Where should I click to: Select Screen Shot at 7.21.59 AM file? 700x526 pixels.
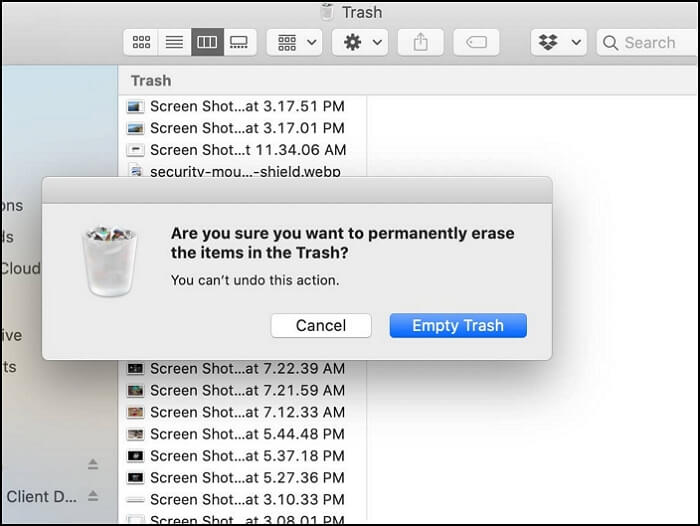(246, 390)
